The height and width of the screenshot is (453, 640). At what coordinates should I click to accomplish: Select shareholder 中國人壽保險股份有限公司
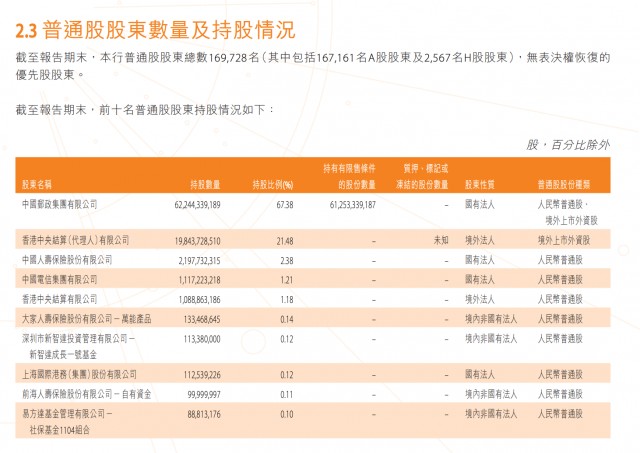tap(67, 260)
